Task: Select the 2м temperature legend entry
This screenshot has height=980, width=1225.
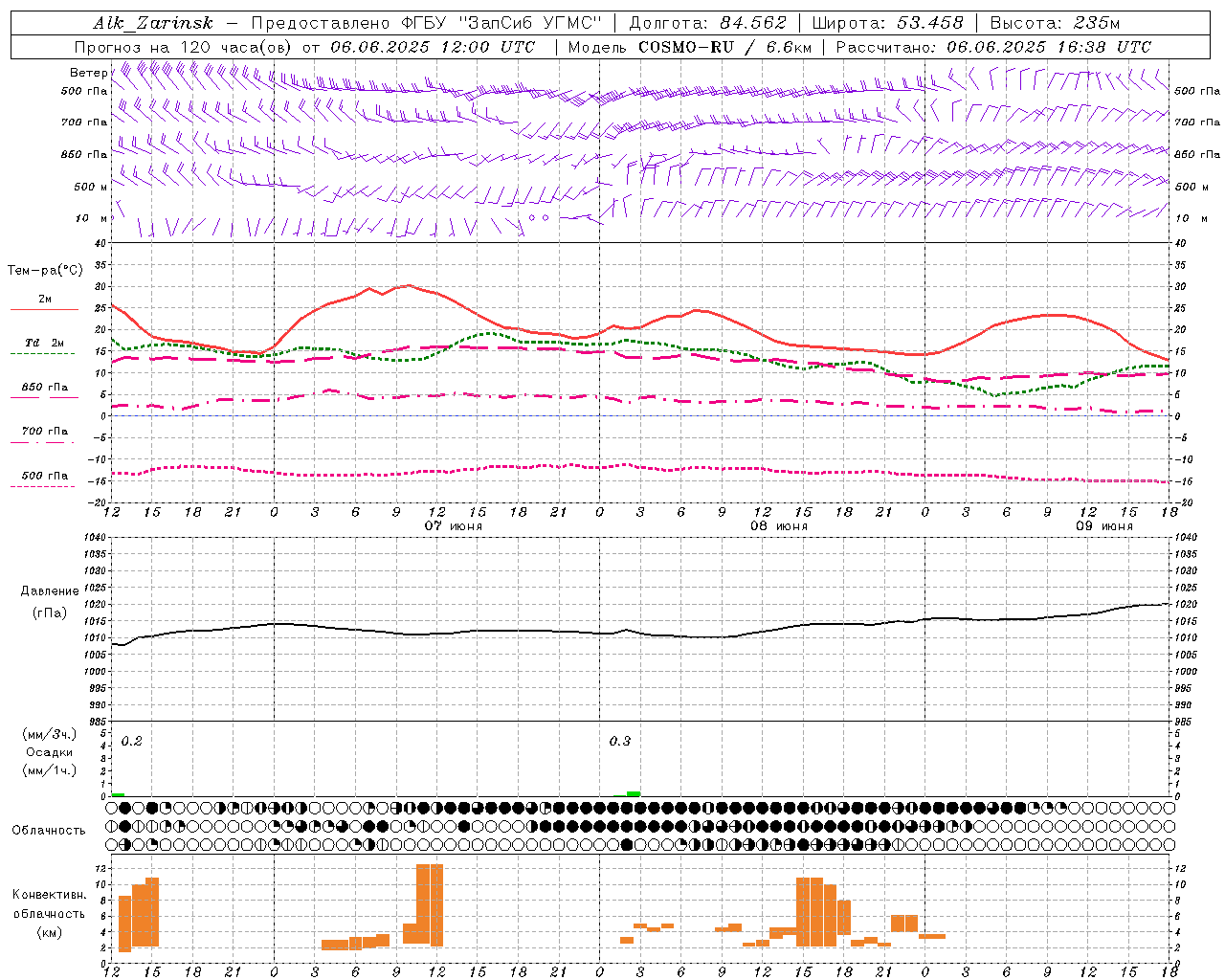Action: click(x=45, y=299)
